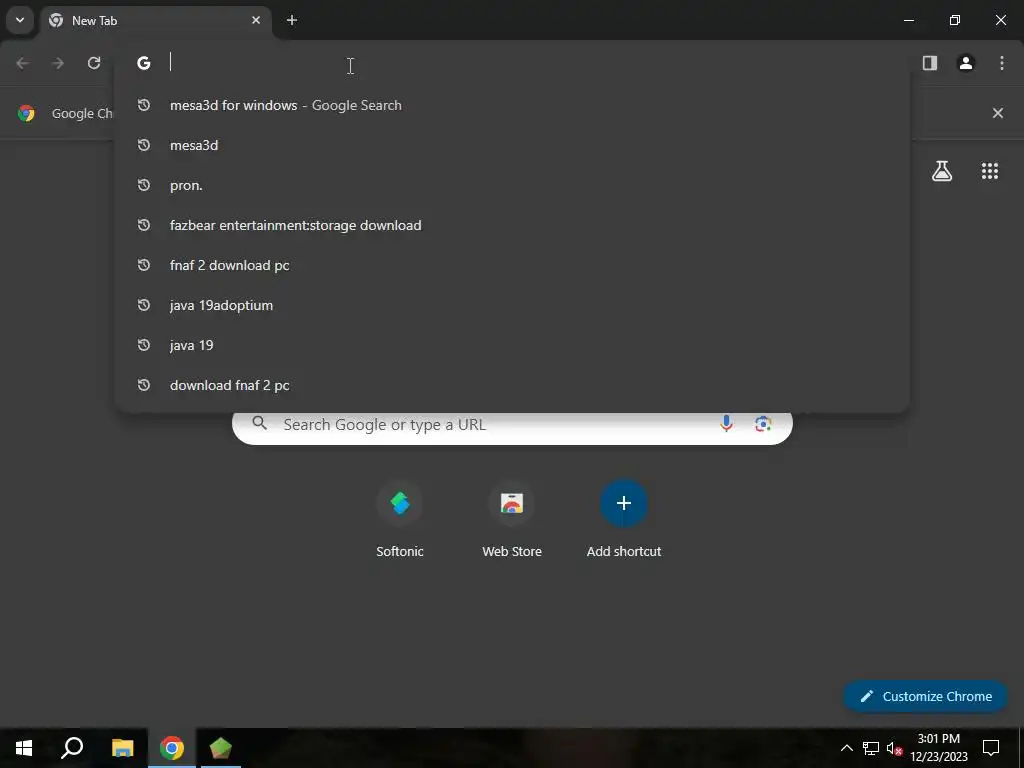Select the "java 19" suggestion
This screenshot has width=1024, height=768.
(512, 345)
